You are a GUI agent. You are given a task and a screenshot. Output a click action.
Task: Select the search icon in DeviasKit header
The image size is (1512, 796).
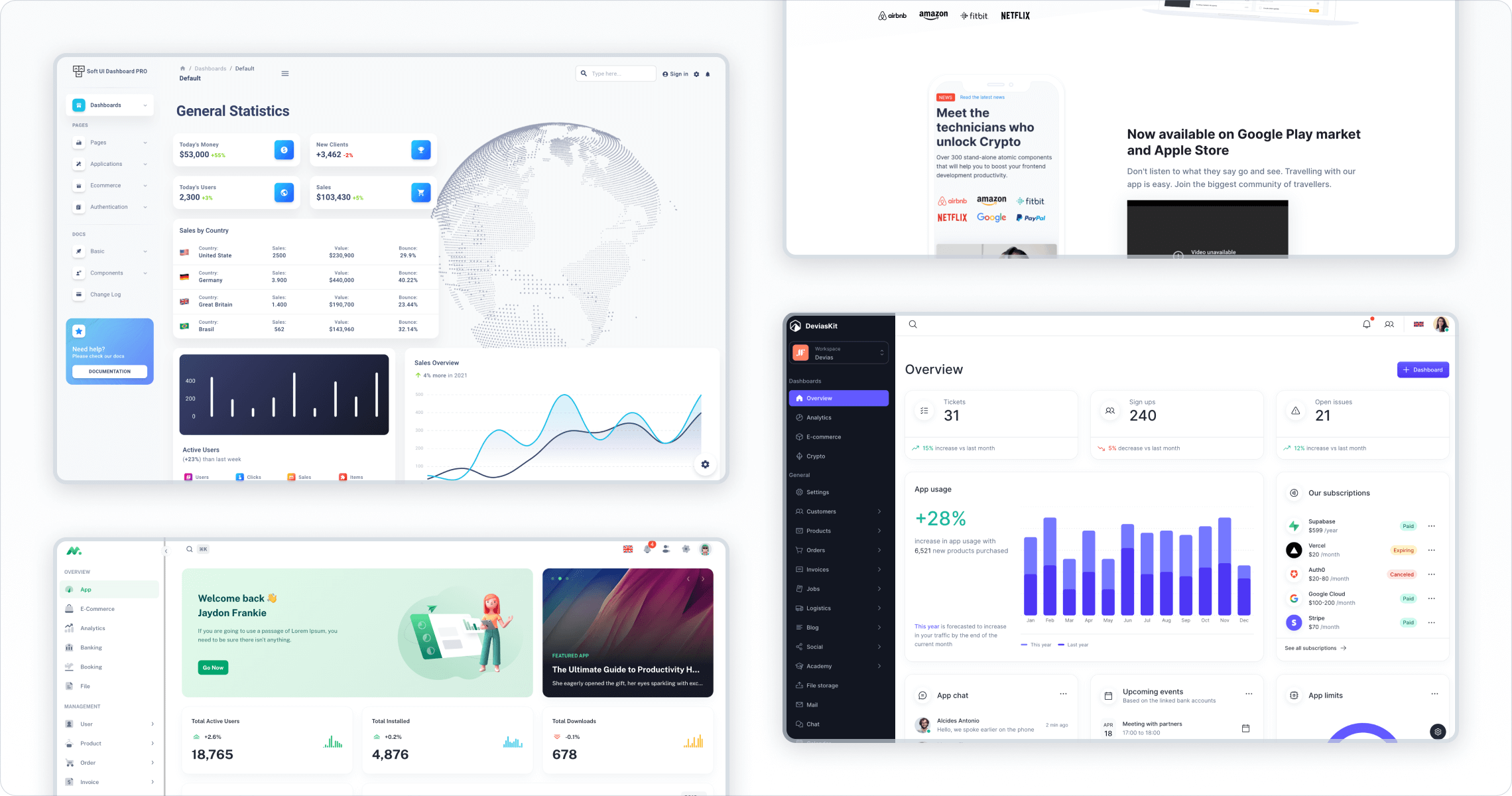tap(912, 324)
